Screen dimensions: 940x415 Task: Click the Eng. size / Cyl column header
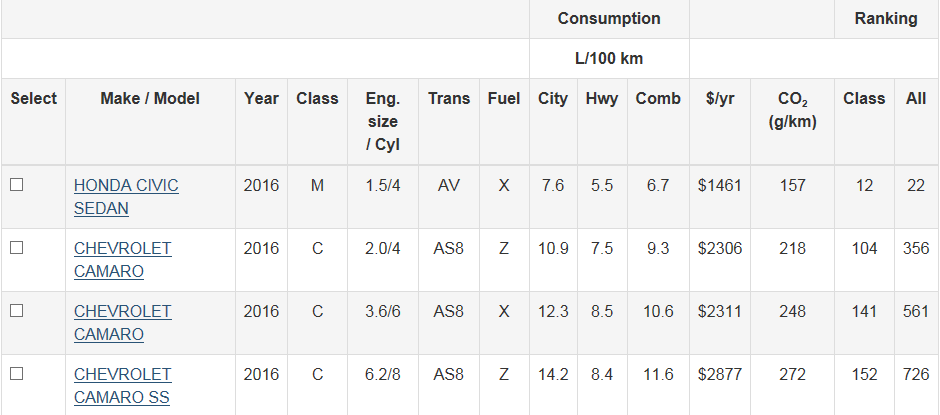382,121
